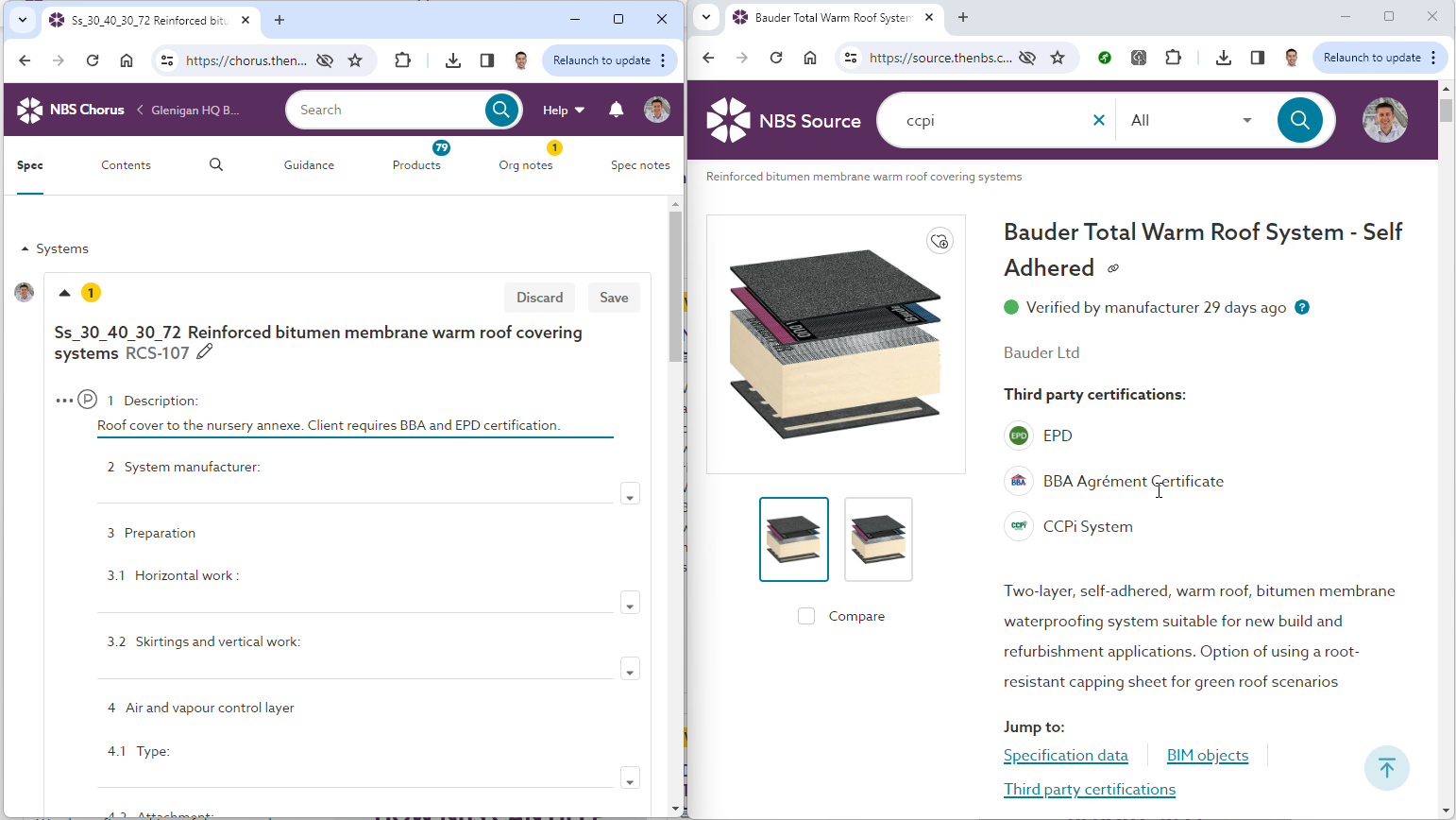Screen dimensions: 1456x820
Task: Open the Org notes tab
Action: tap(526, 165)
